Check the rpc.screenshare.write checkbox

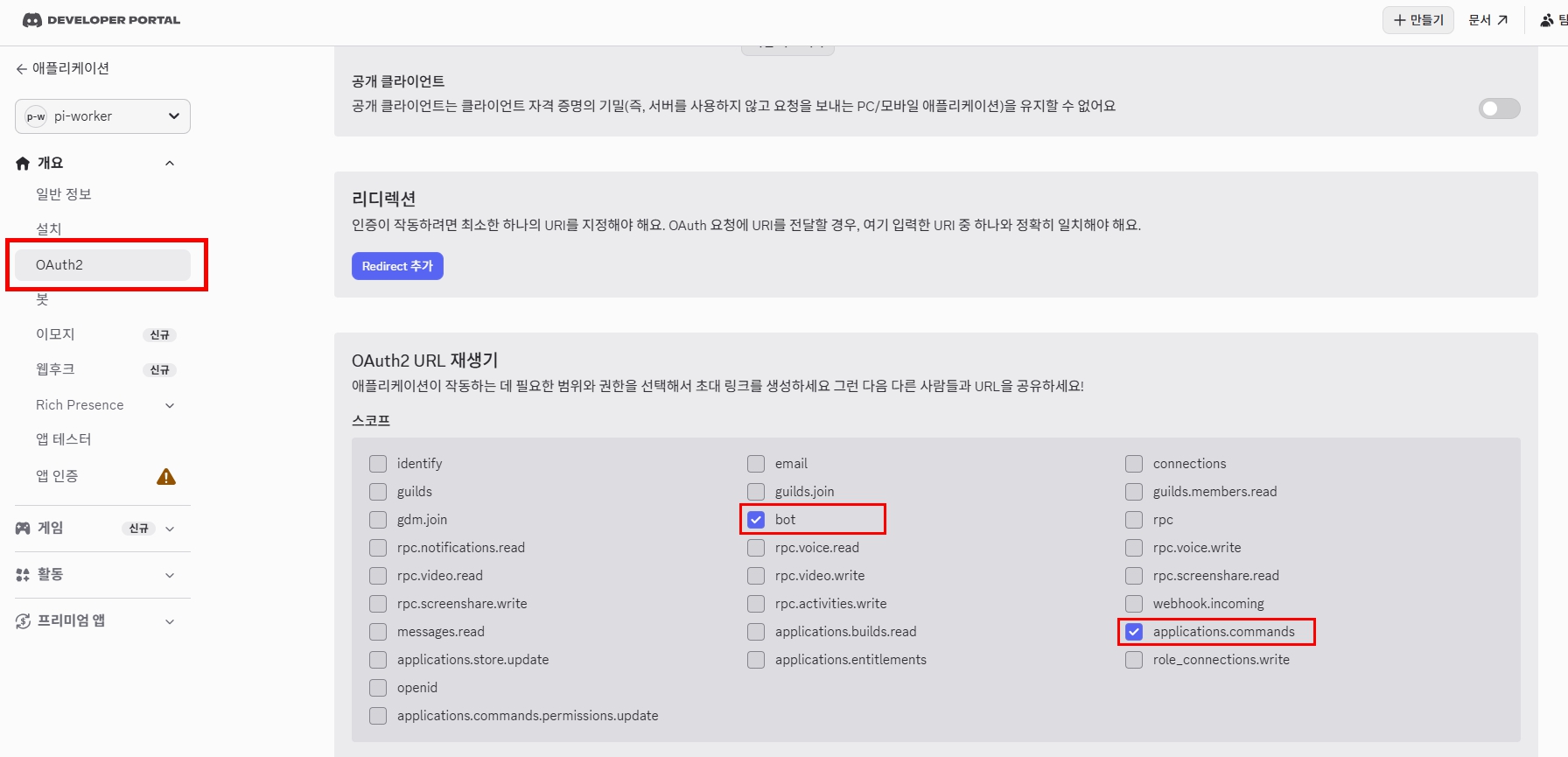378,604
